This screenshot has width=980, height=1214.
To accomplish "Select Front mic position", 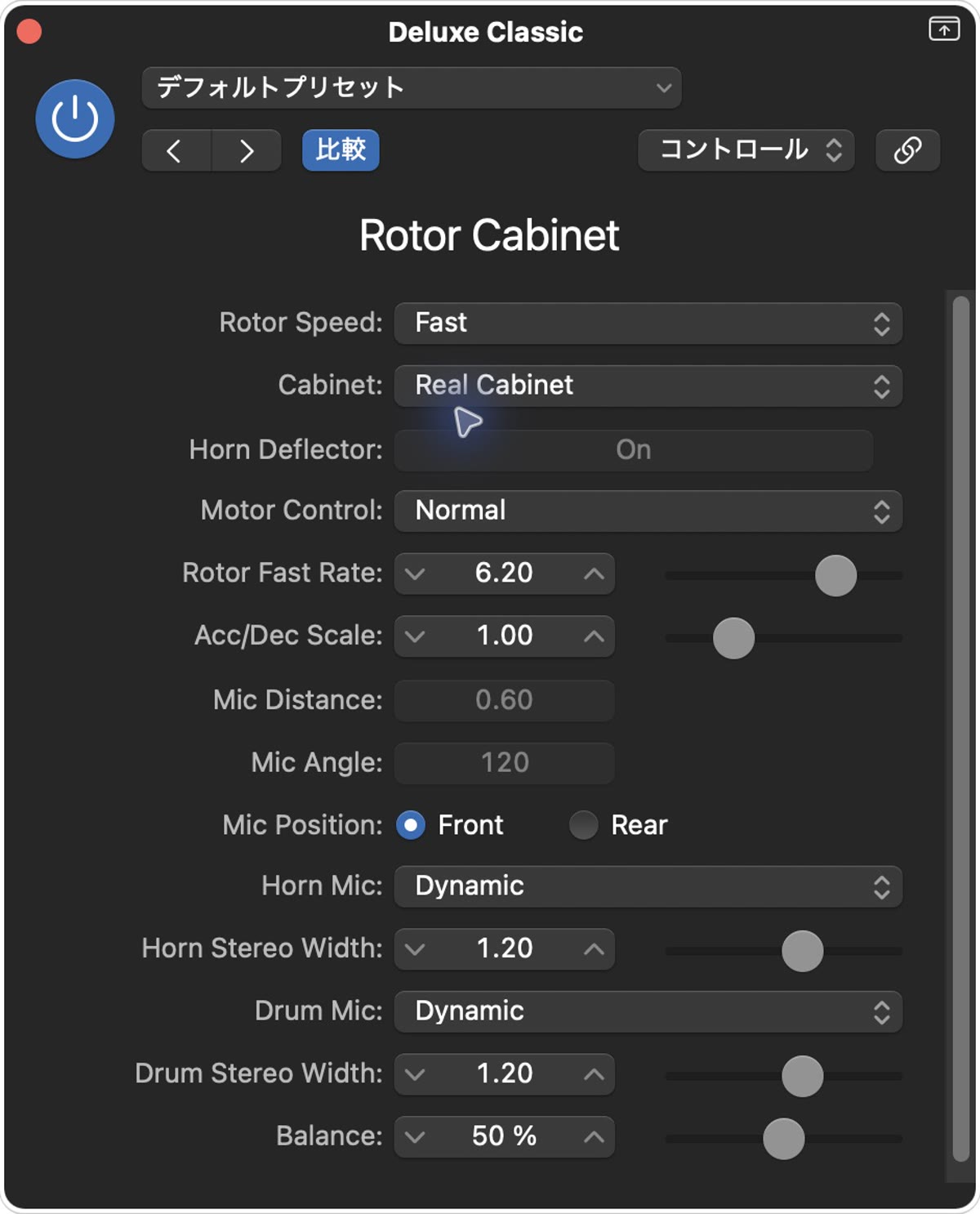I will [x=412, y=826].
